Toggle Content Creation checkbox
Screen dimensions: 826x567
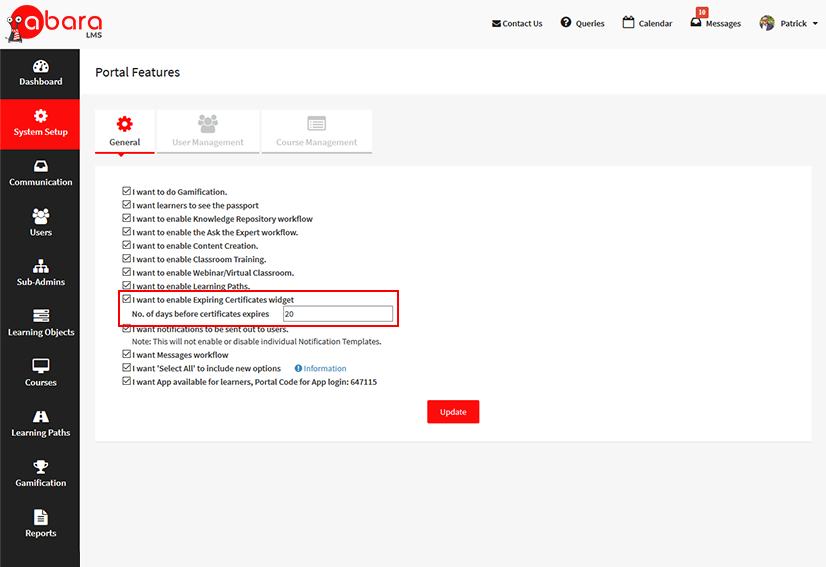tap(126, 245)
